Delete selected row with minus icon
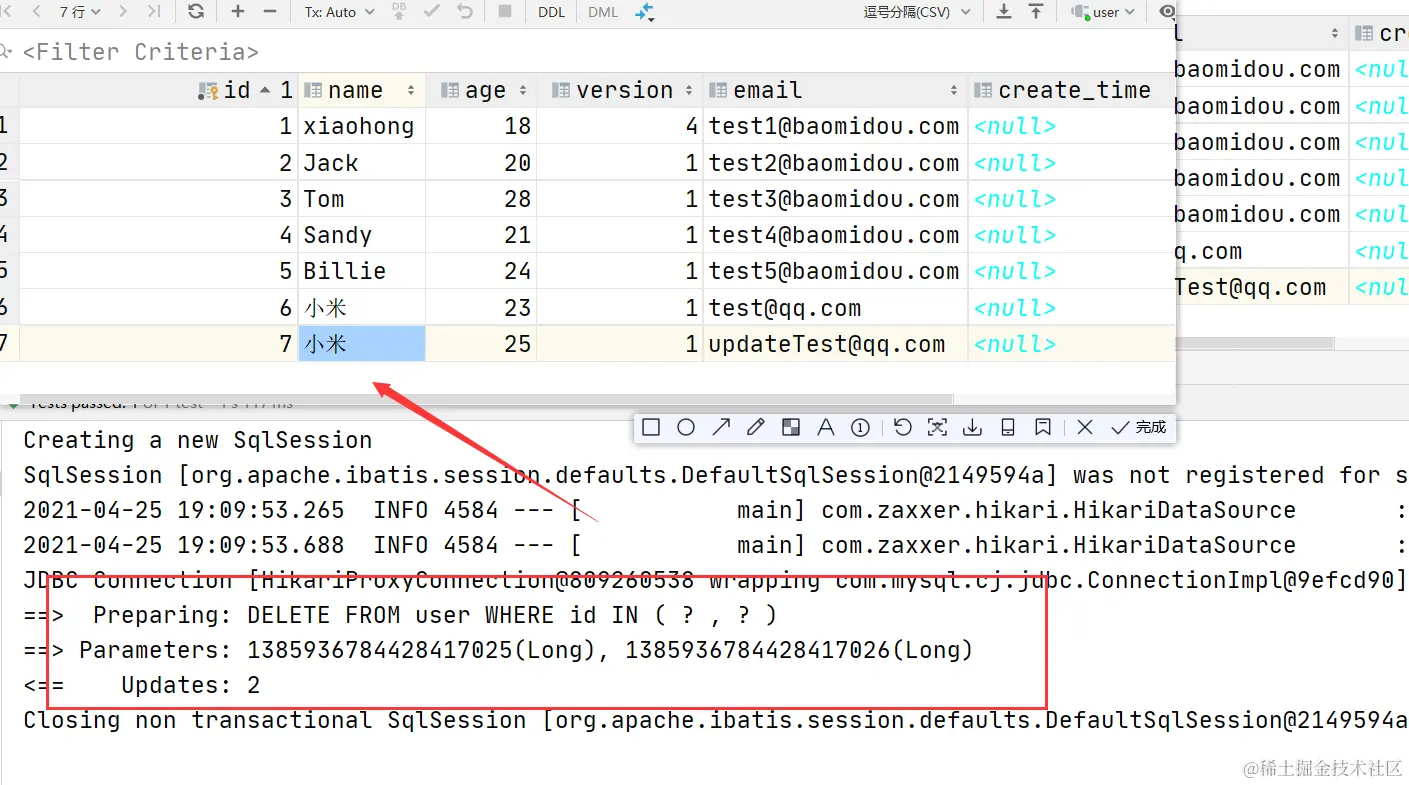The height and width of the screenshot is (785, 1409). [x=270, y=12]
